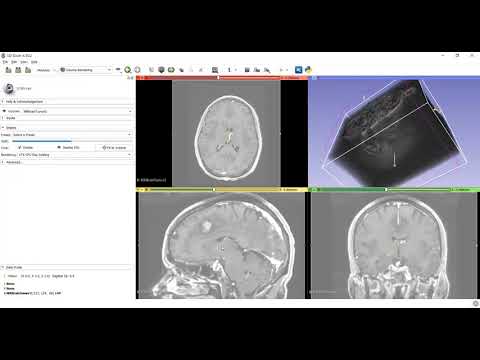The width and height of the screenshot is (480, 360).
Task: Open the Python Interactor icon
Action: [x=308, y=70]
